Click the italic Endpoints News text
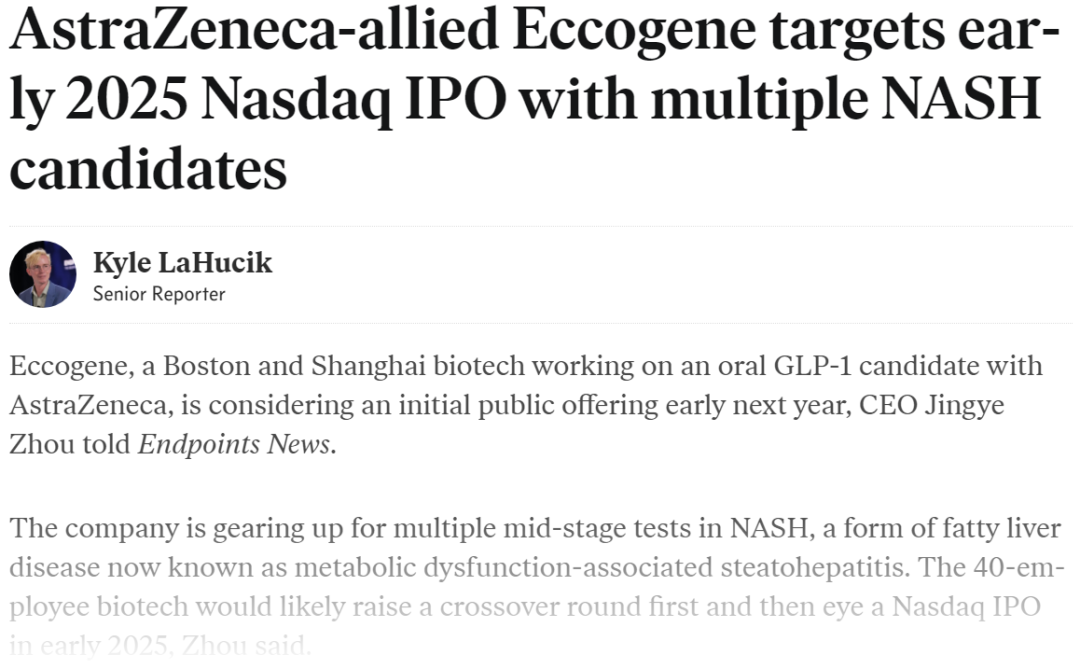The width and height of the screenshot is (1080, 669). tap(234, 444)
